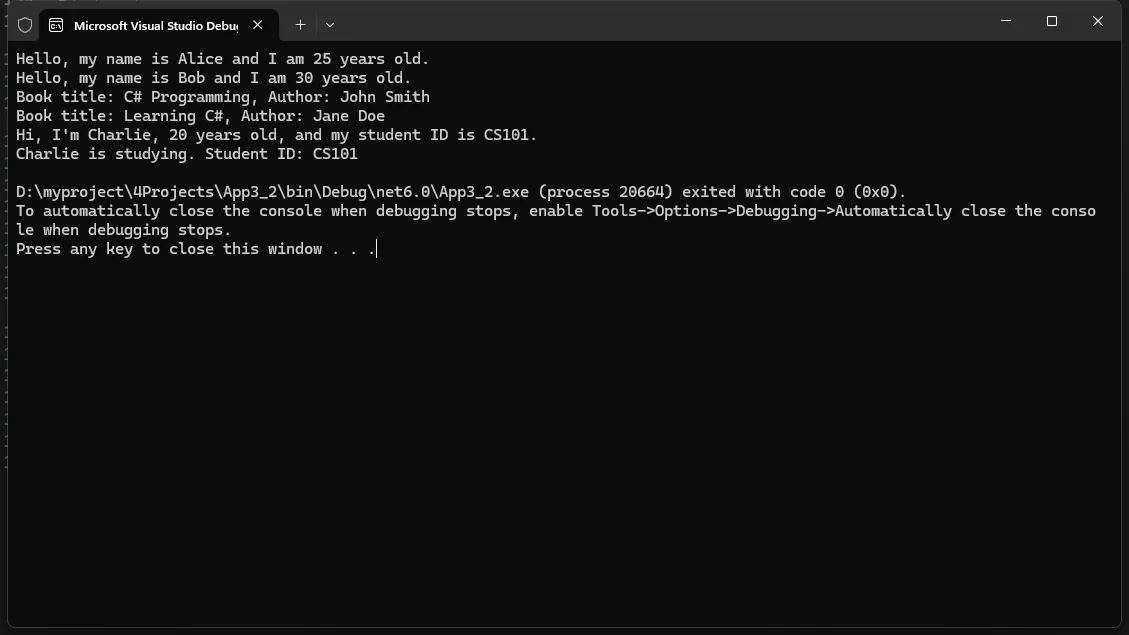
Task: Close the terminal window
Action: pos(1098,21)
